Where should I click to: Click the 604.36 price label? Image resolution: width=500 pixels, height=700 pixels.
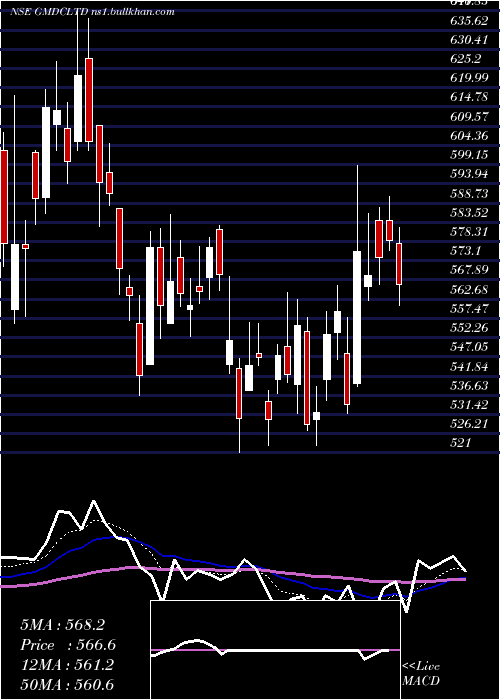(469, 136)
